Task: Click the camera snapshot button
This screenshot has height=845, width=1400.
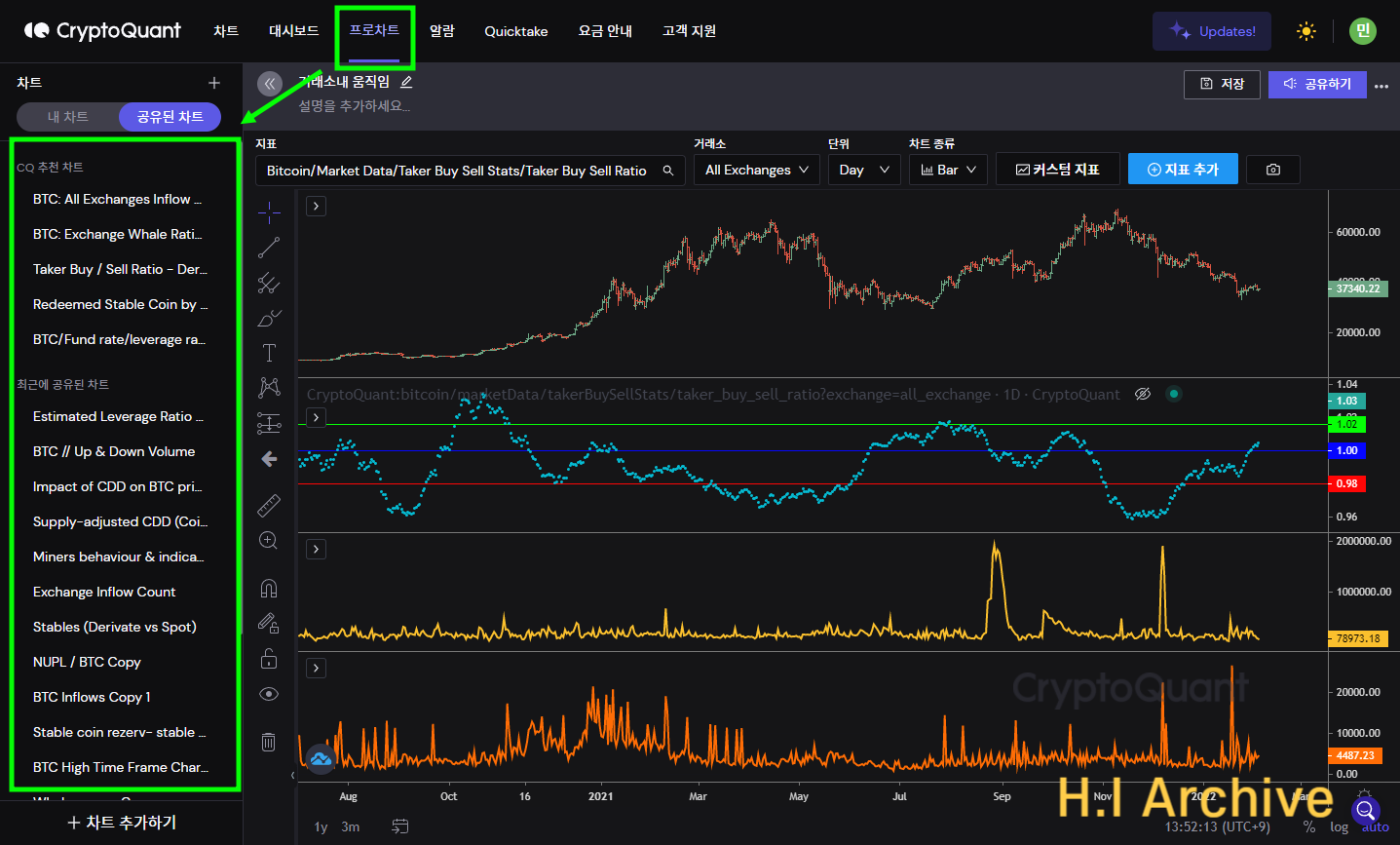Action: pos(1273,170)
